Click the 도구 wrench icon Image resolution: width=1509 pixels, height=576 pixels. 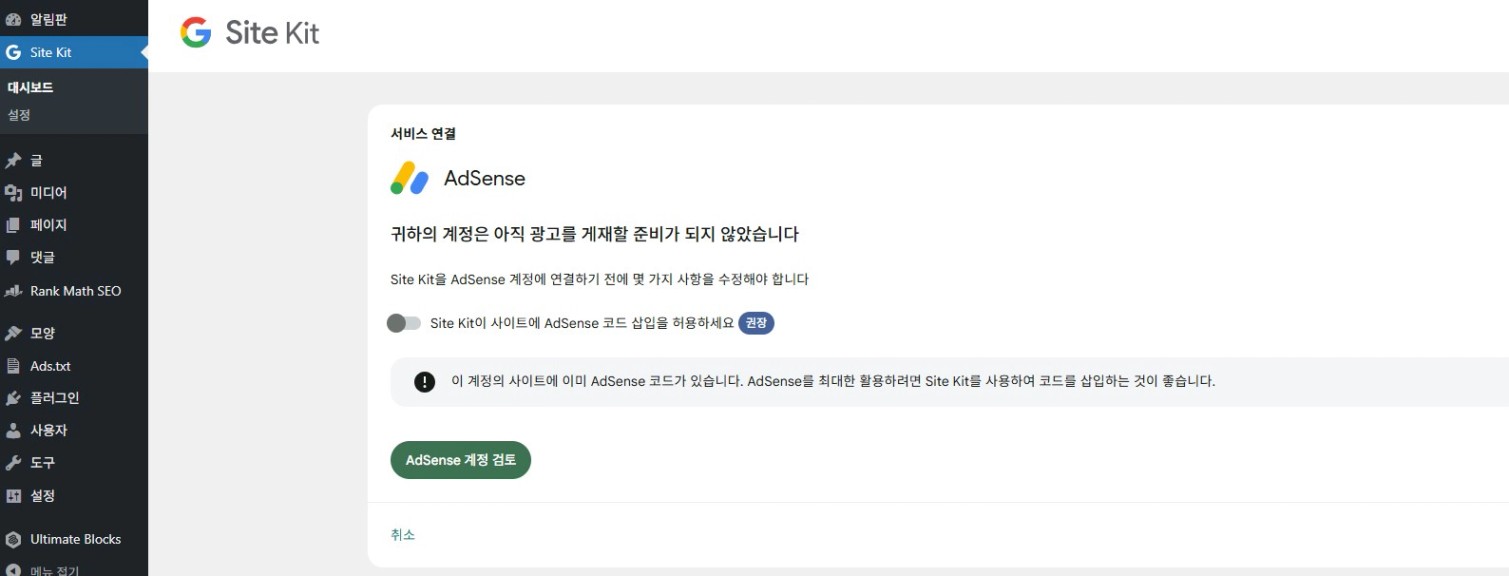(13, 463)
